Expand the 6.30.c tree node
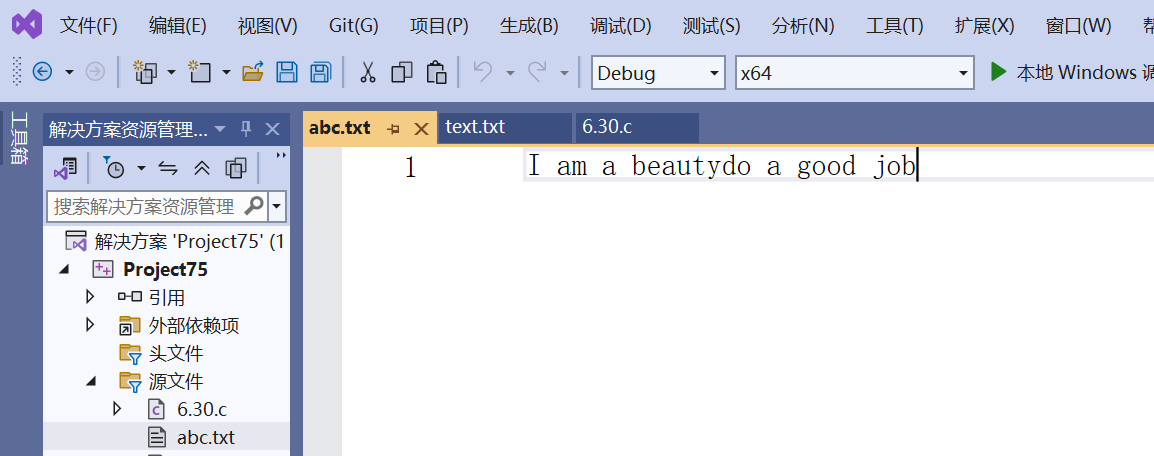 tap(116, 408)
